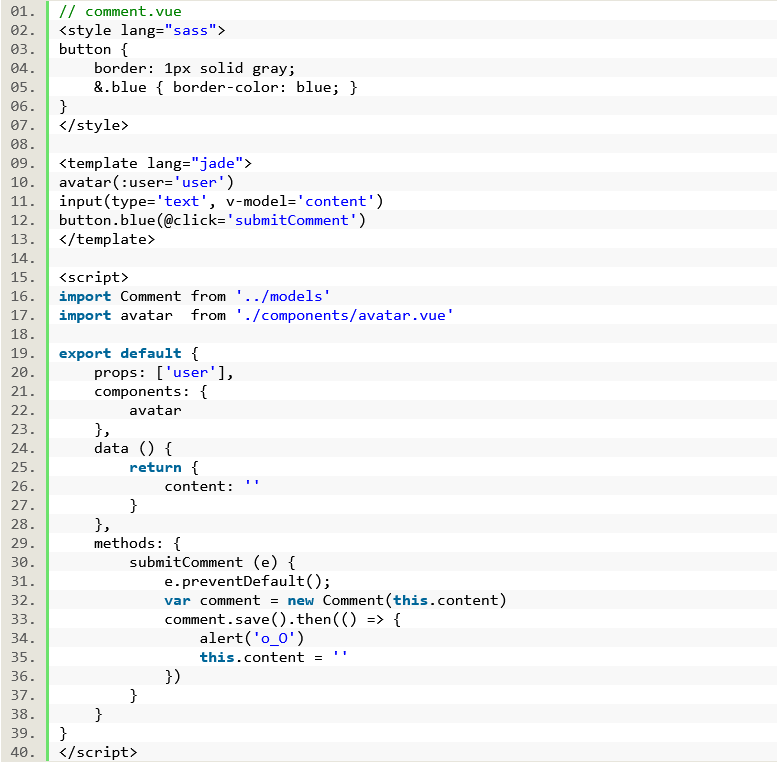Click the closing '</style>' tag
The image size is (777, 762).
[94, 125]
